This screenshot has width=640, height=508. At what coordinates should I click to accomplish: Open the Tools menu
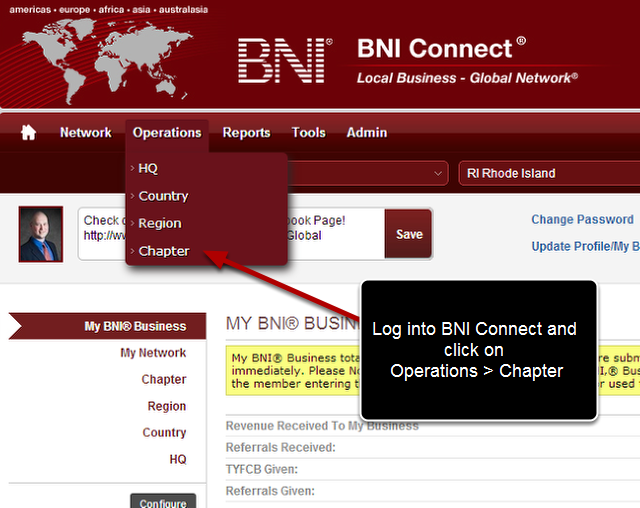[x=308, y=133]
